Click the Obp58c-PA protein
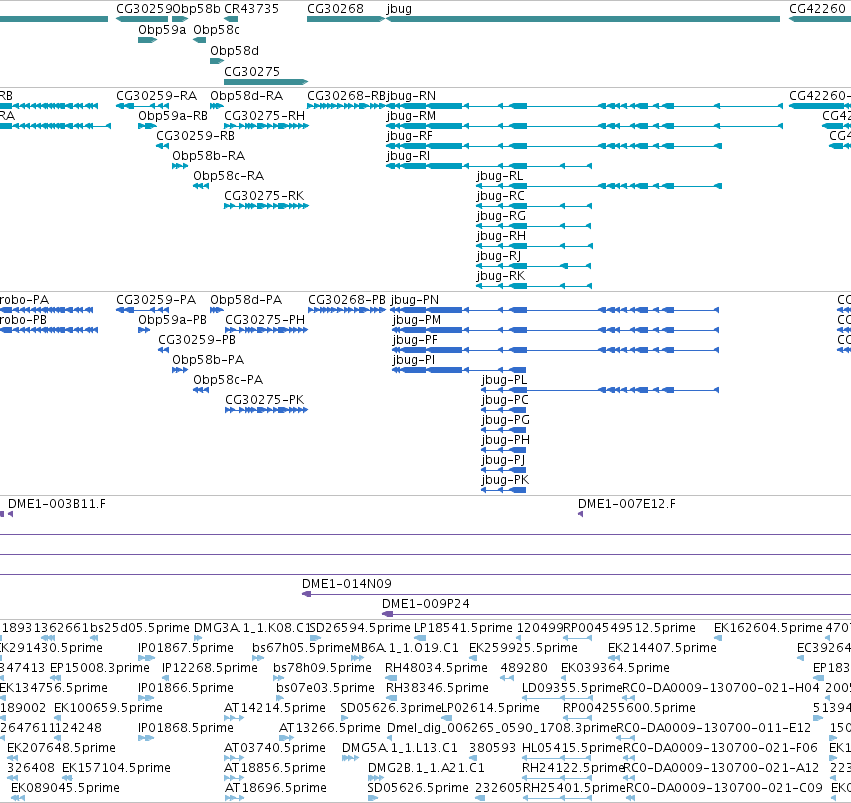Screen dimensions: 851x803 (201, 390)
